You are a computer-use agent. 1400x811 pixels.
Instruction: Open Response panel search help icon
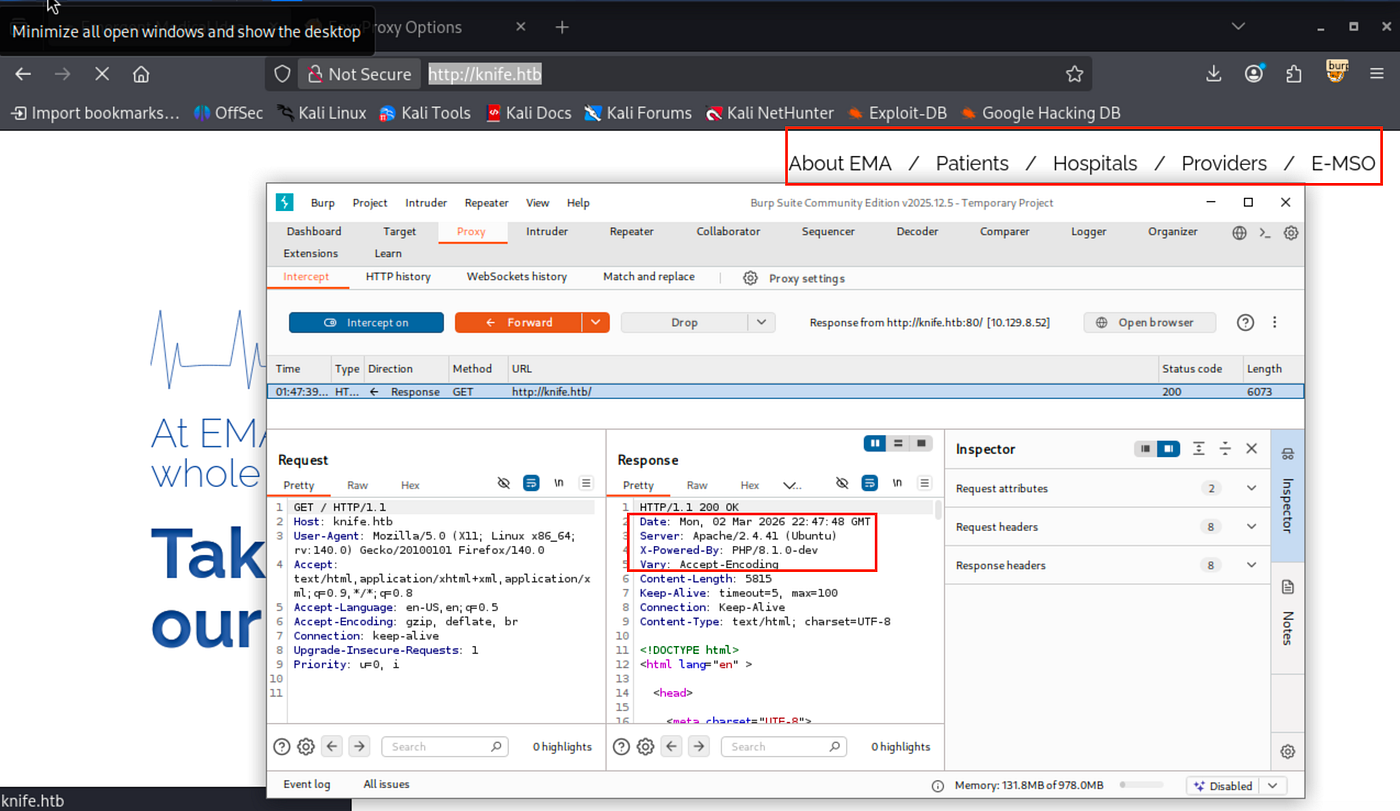(x=621, y=746)
